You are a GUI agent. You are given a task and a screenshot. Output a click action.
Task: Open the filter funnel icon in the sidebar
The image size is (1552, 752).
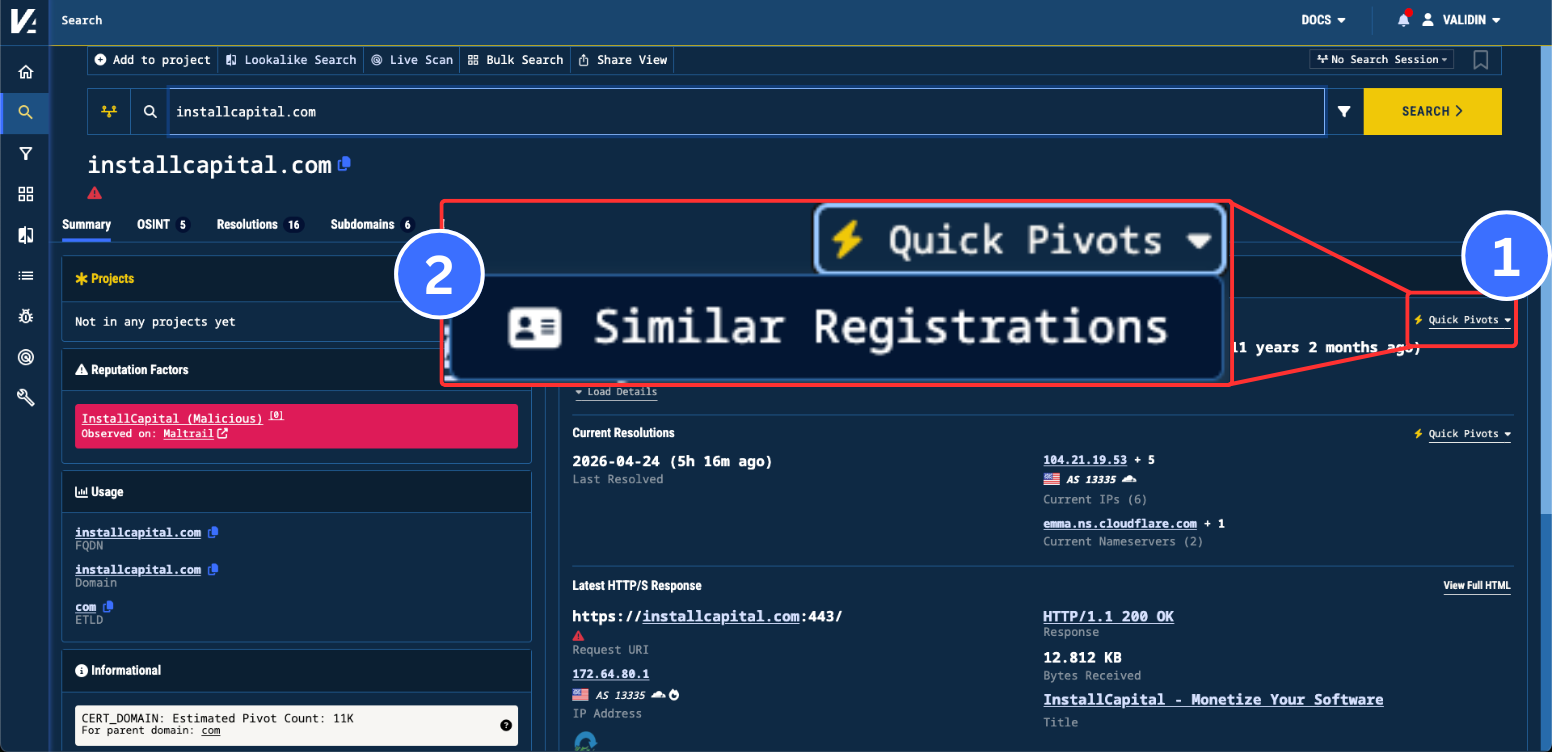[25, 153]
